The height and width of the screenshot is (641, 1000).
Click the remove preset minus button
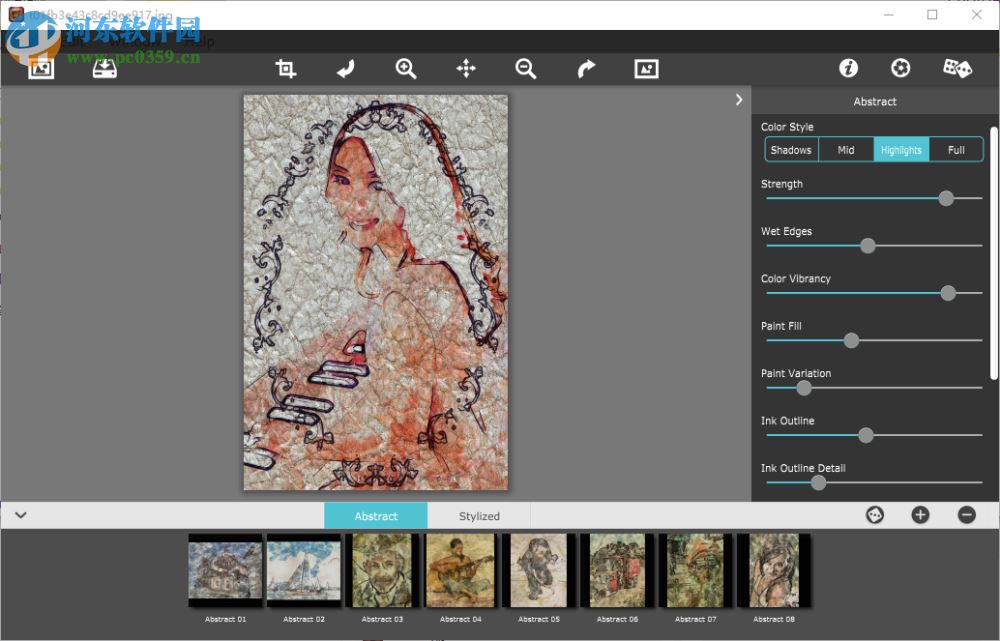pyautogui.click(x=966, y=515)
